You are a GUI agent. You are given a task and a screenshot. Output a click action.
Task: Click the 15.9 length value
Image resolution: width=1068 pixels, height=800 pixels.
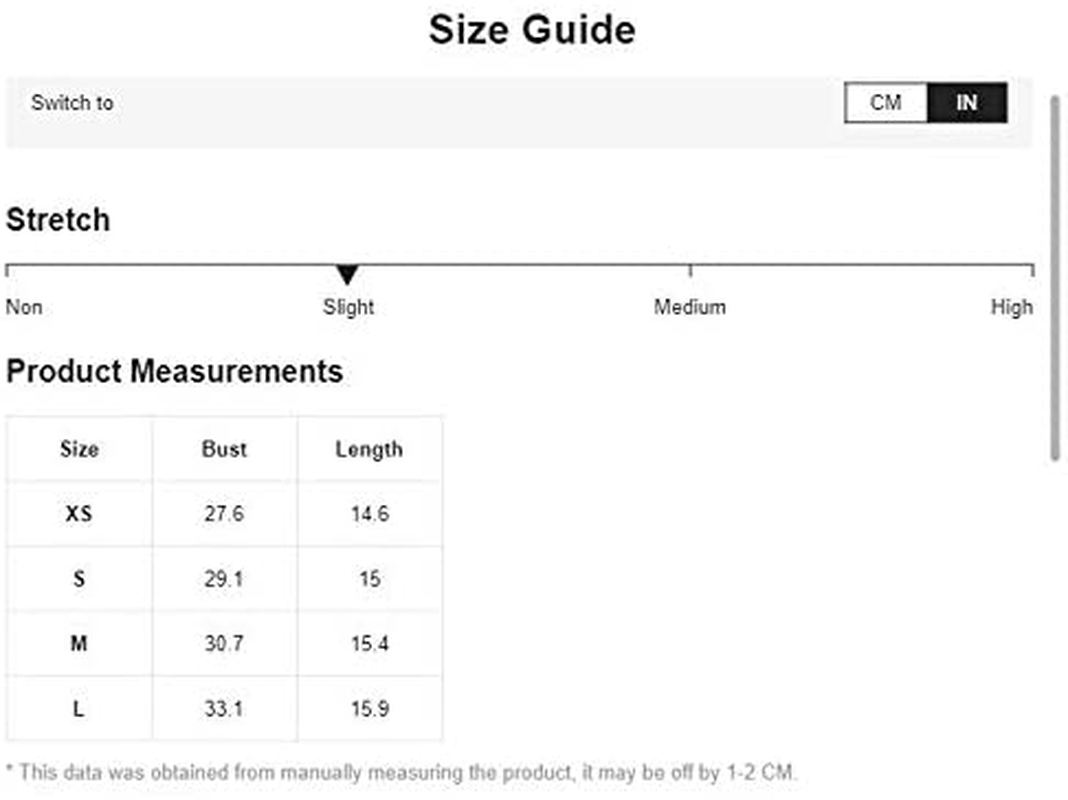[370, 709]
